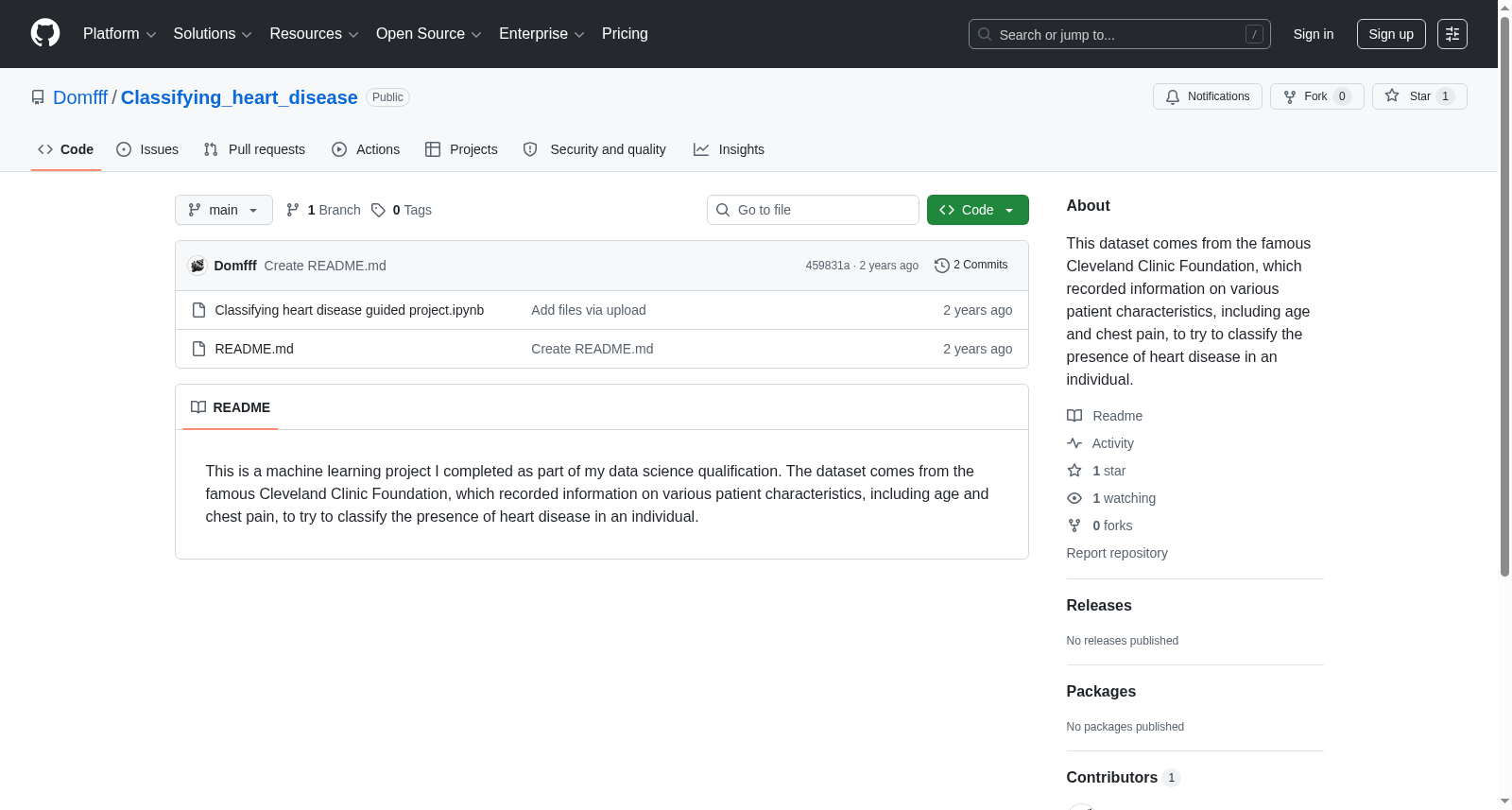Click the play icon on Actions tab
Viewport: 1512px width, 810px height.
point(339,149)
